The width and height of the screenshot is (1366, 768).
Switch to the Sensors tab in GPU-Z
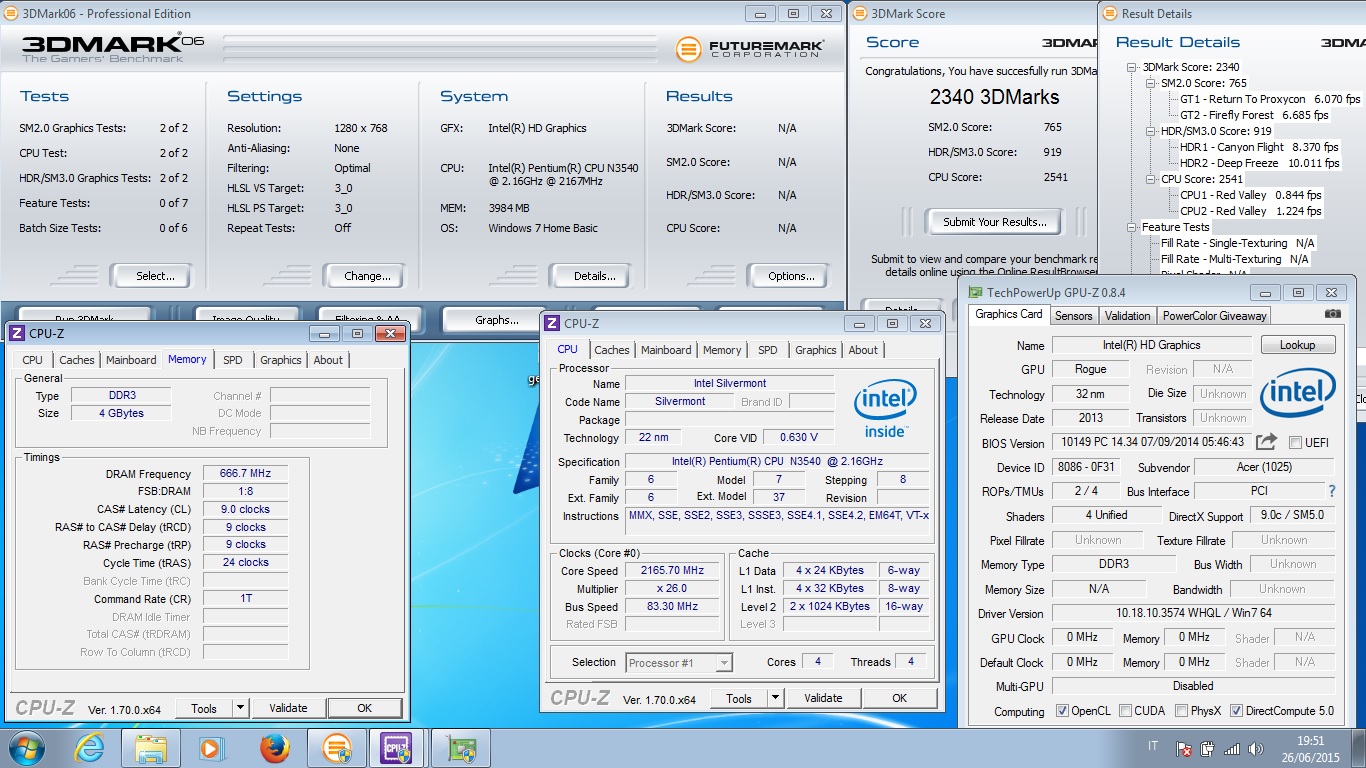coord(1074,316)
